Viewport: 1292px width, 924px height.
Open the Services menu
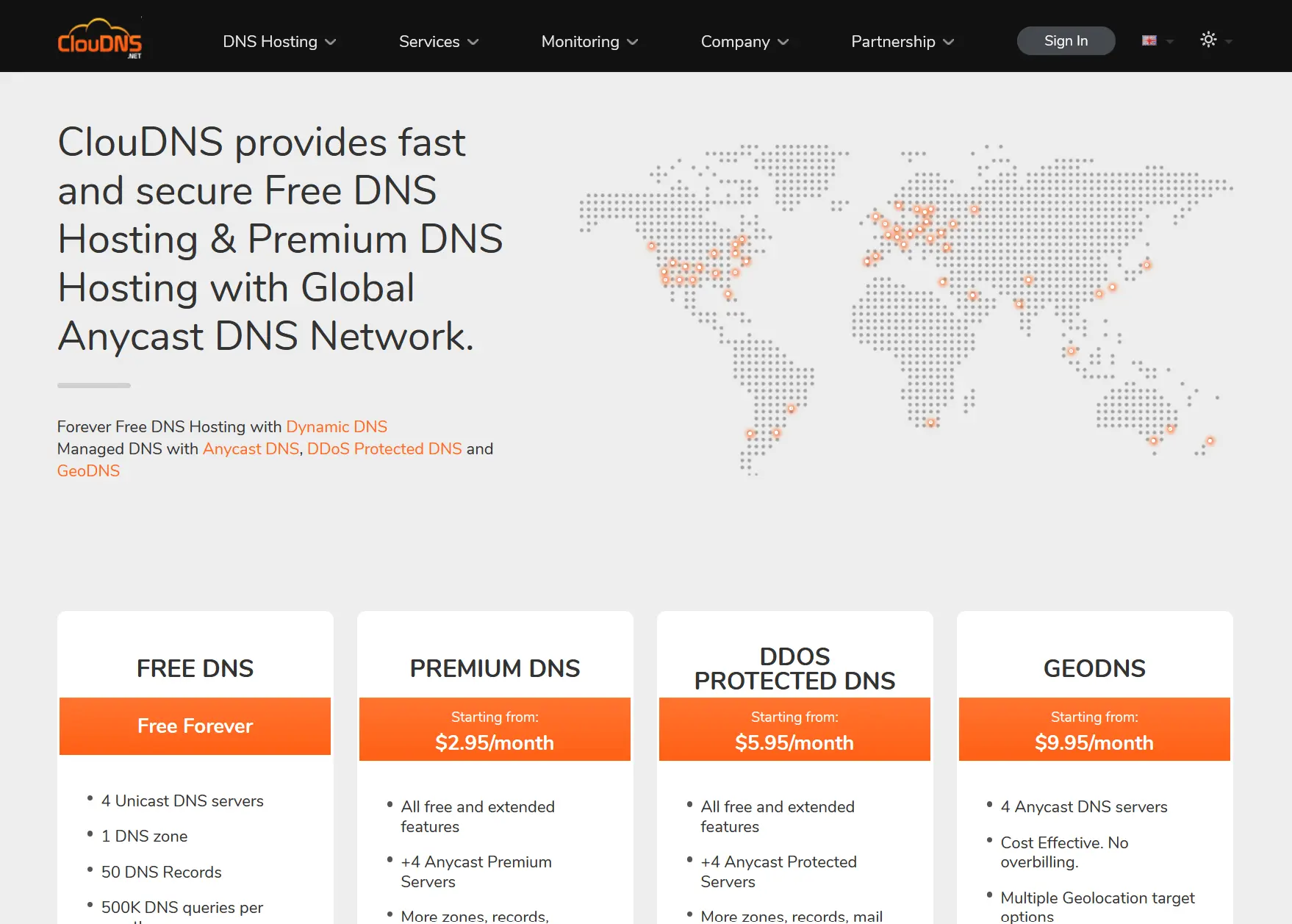click(439, 42)
